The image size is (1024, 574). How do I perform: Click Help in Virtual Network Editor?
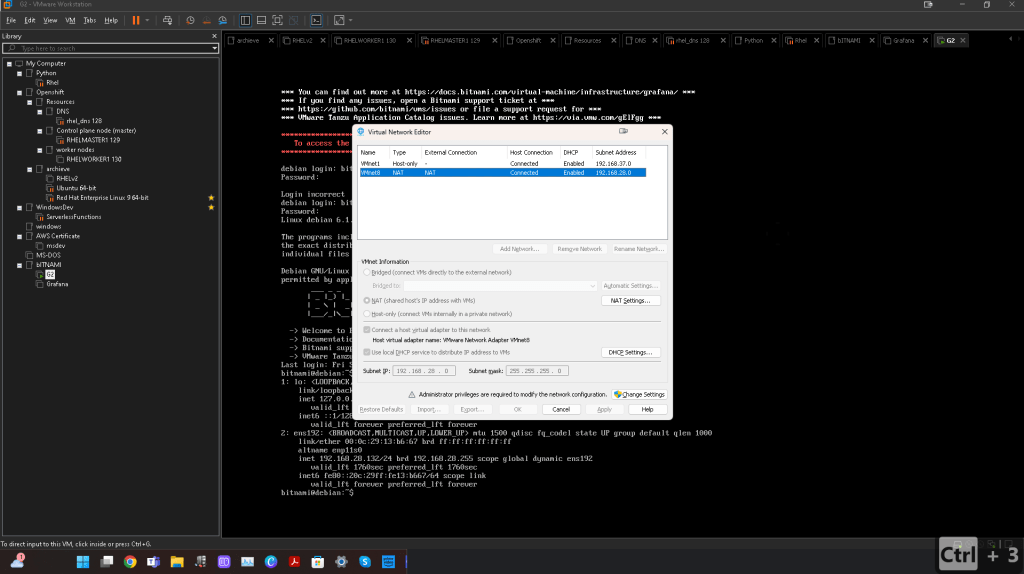(647, 409)
